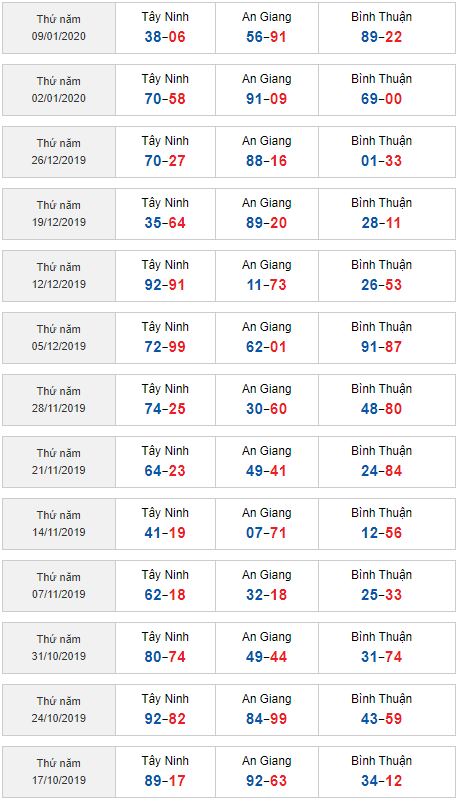Viewport: 460px width, 803px height.
Task: Select the 14/11/2019 date cell
Action: 59,523
